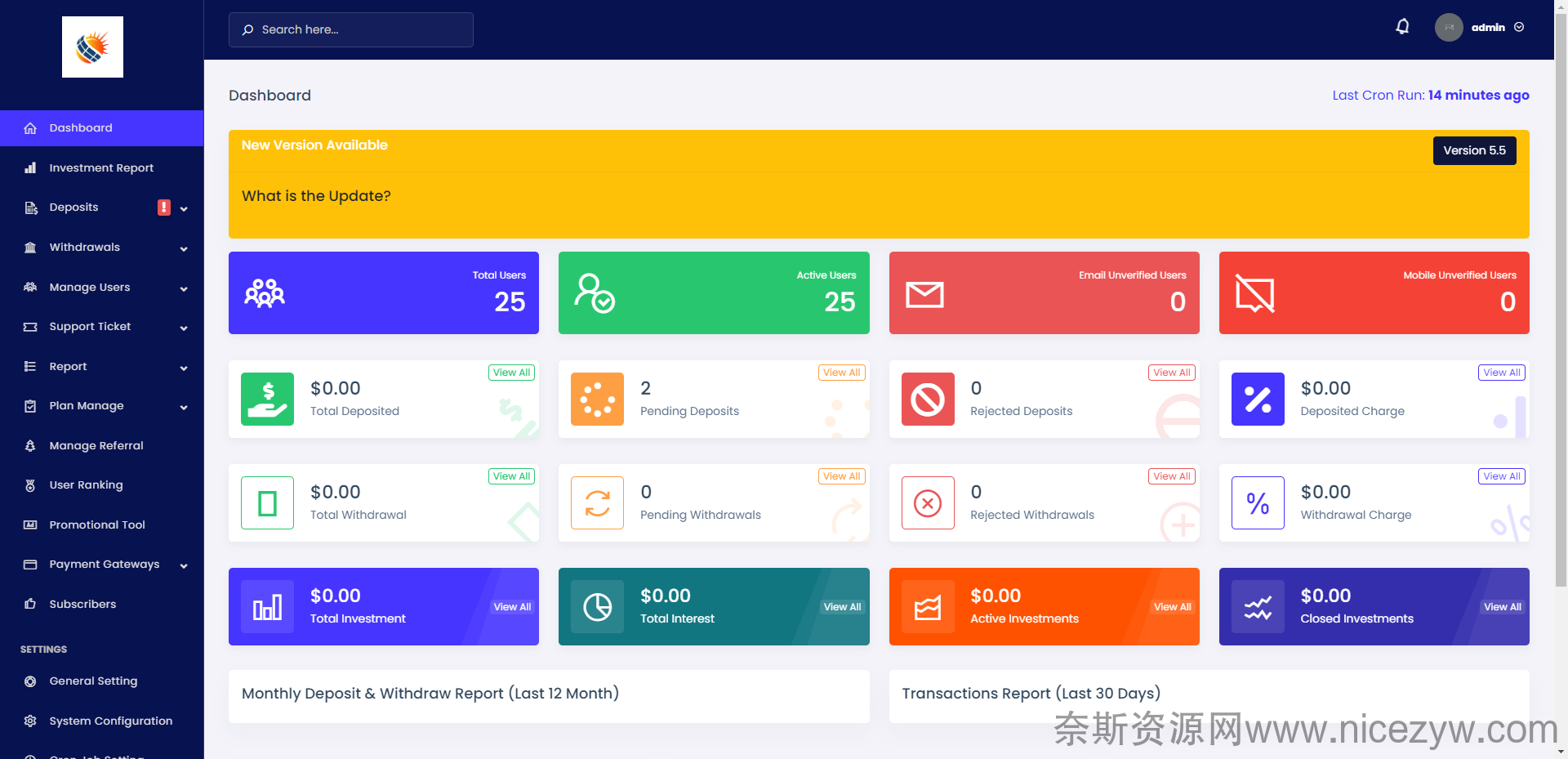1568x759 pixels.
Task: Click the Email Unverified envelope icon
Action: (x=924, y=294)
